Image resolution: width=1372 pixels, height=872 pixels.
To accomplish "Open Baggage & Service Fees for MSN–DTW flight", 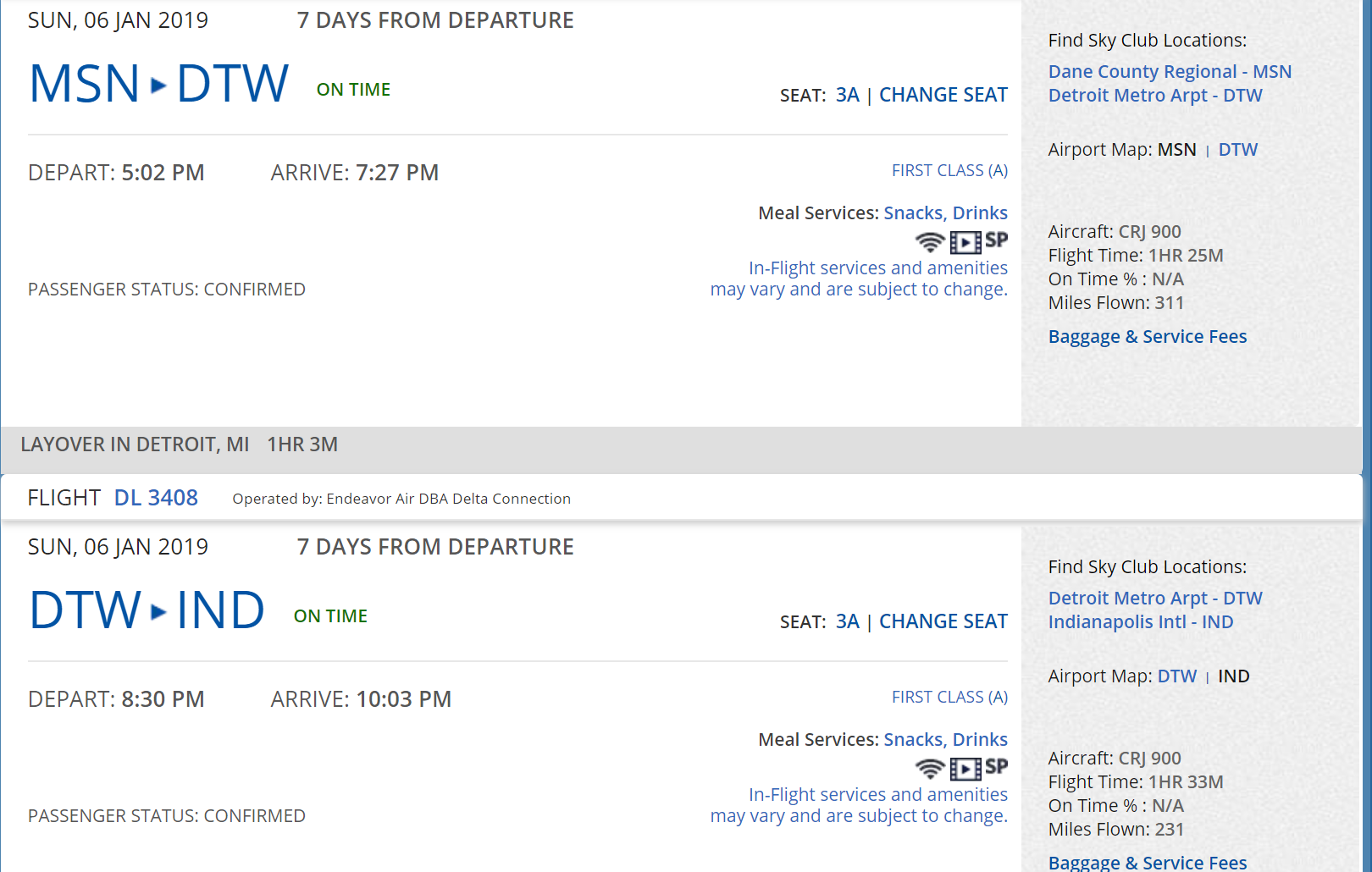I will 1147,337.
